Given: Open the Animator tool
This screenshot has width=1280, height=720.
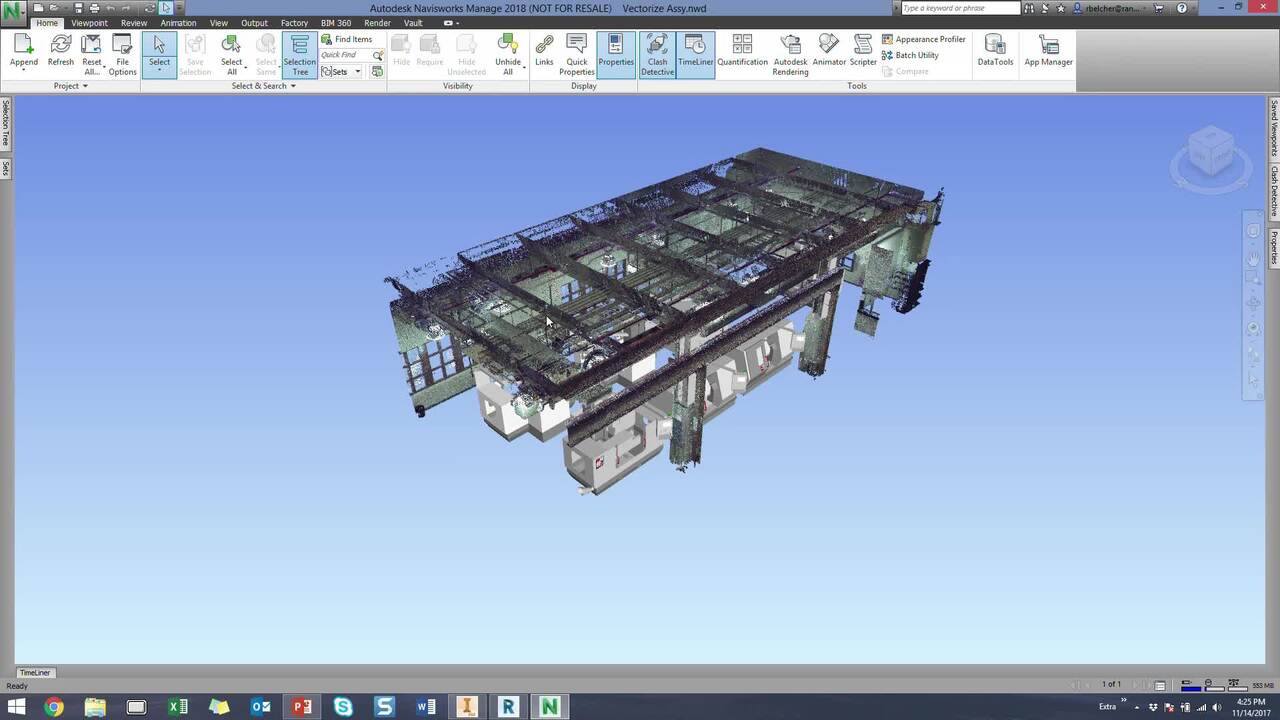Looking at the screenshot, I should pyautogui.click(x=829, y=51).
